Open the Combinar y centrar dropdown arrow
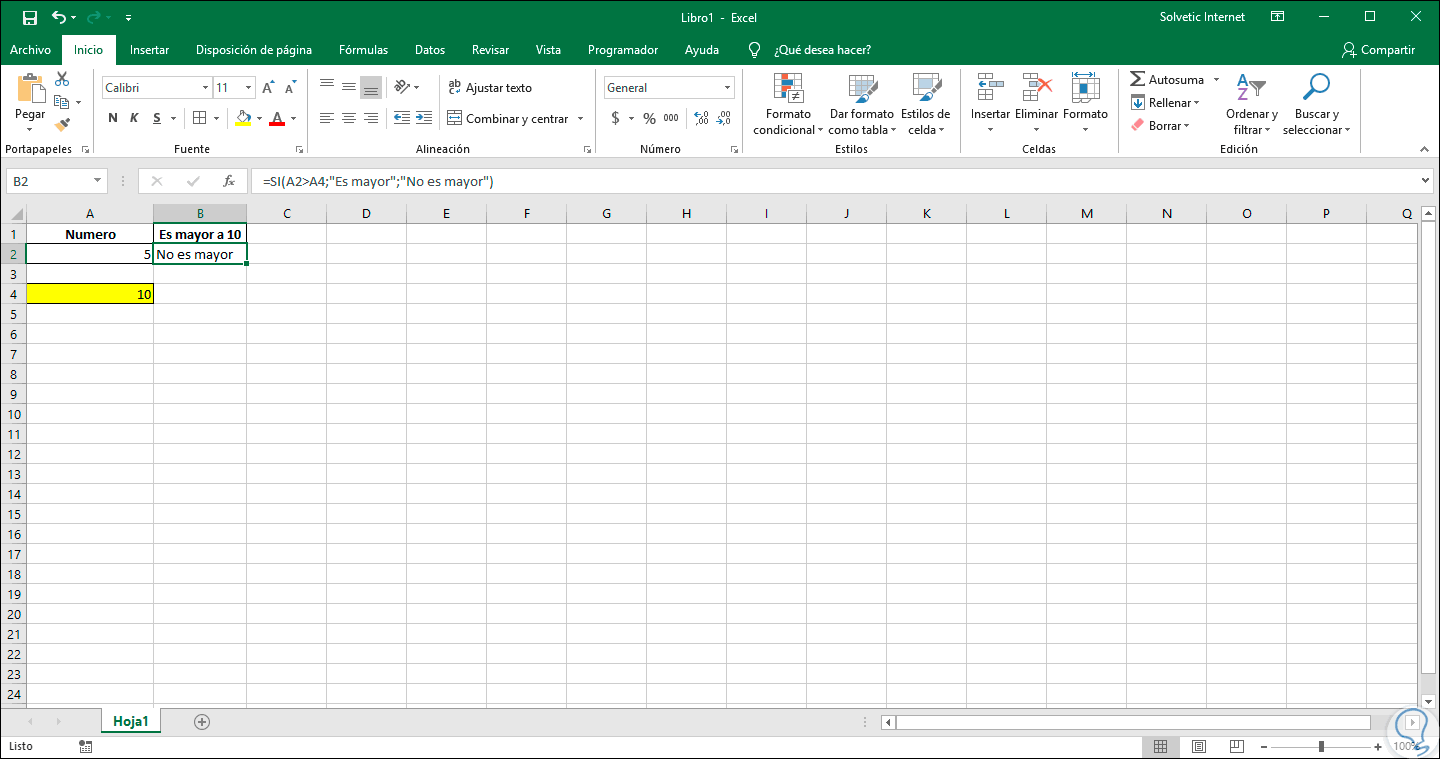This screenshot has width=1440, height=759. click(x=580, y=118)
